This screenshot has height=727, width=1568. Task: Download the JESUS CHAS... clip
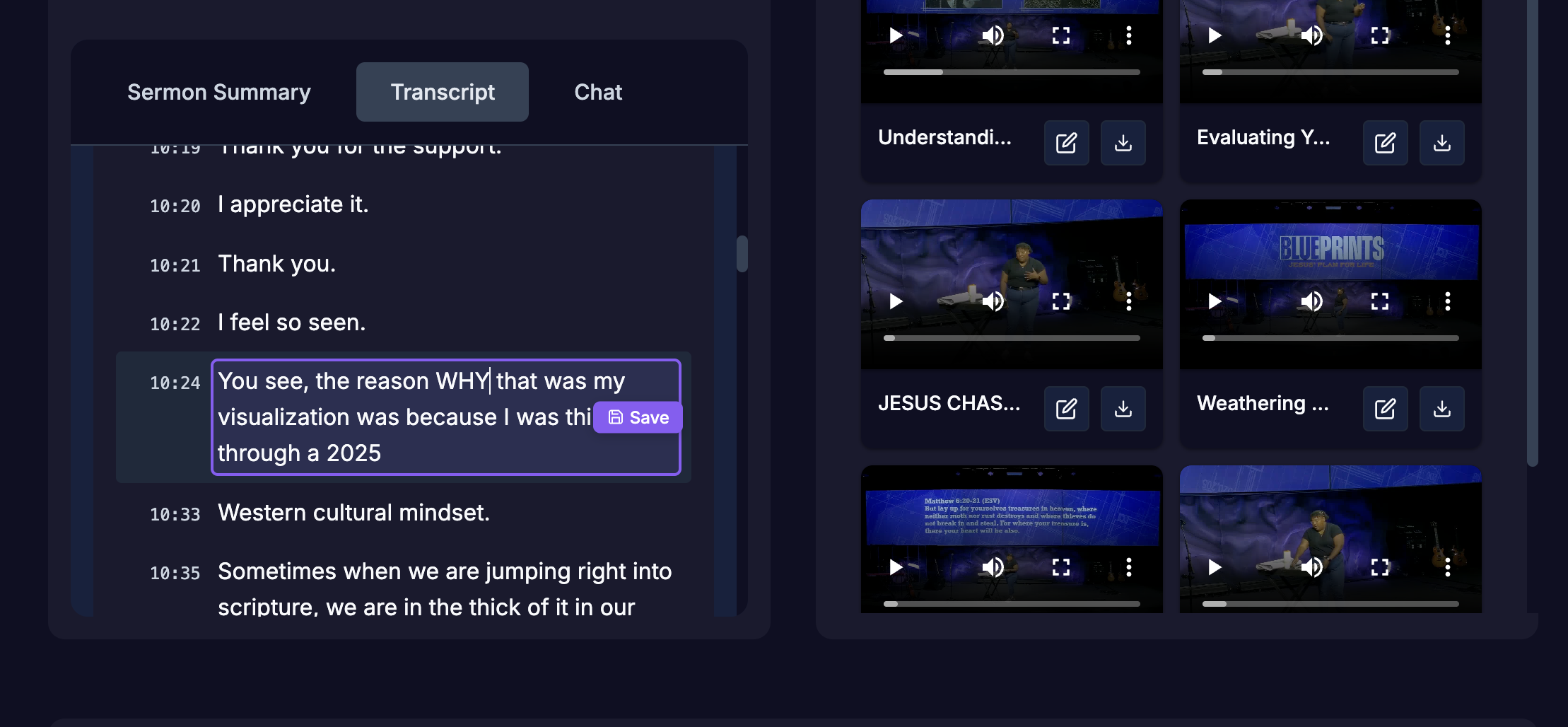(x=1123, y=409)
